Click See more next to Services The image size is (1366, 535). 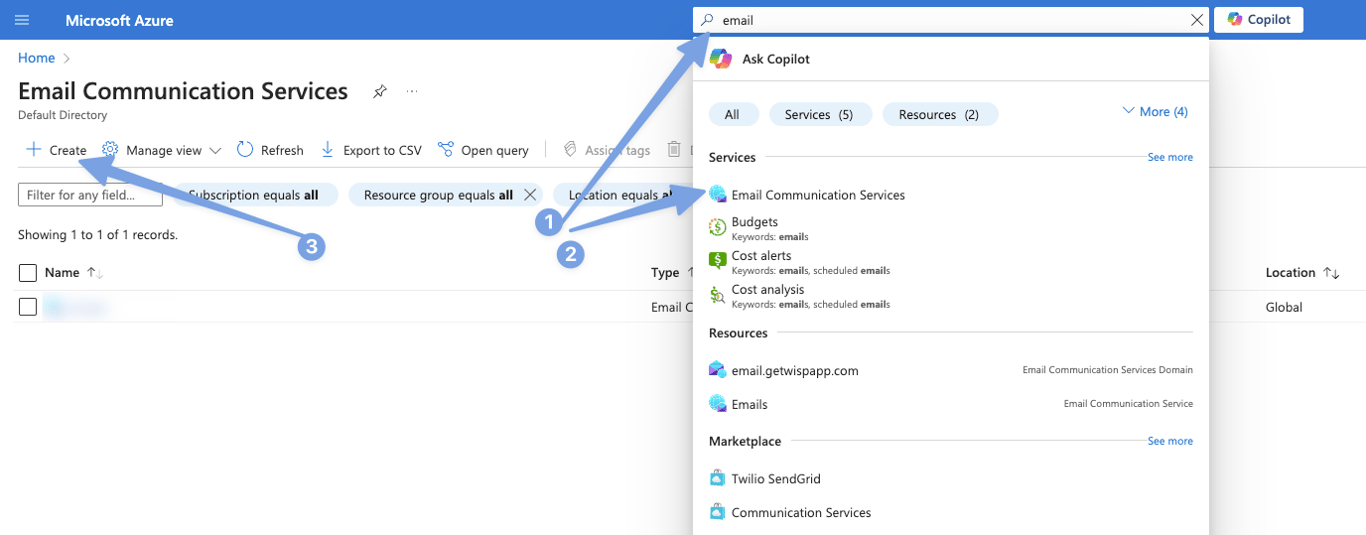tap(1170, 157)
